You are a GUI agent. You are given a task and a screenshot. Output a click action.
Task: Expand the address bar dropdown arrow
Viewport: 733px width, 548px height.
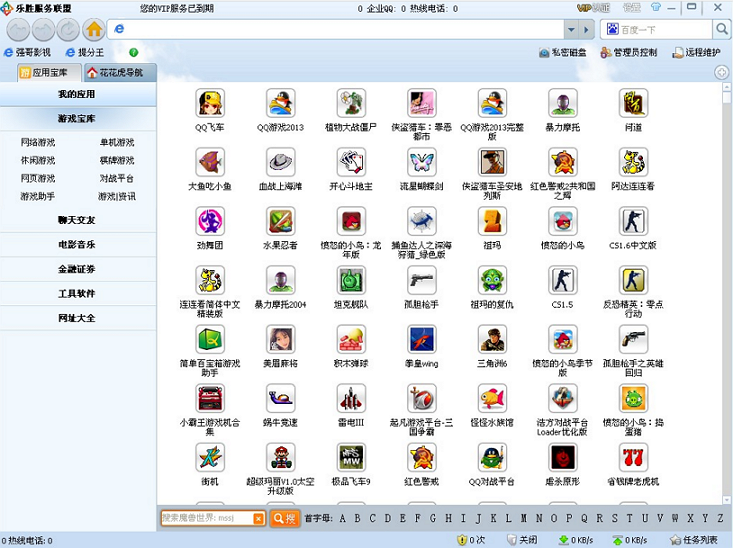571,29
